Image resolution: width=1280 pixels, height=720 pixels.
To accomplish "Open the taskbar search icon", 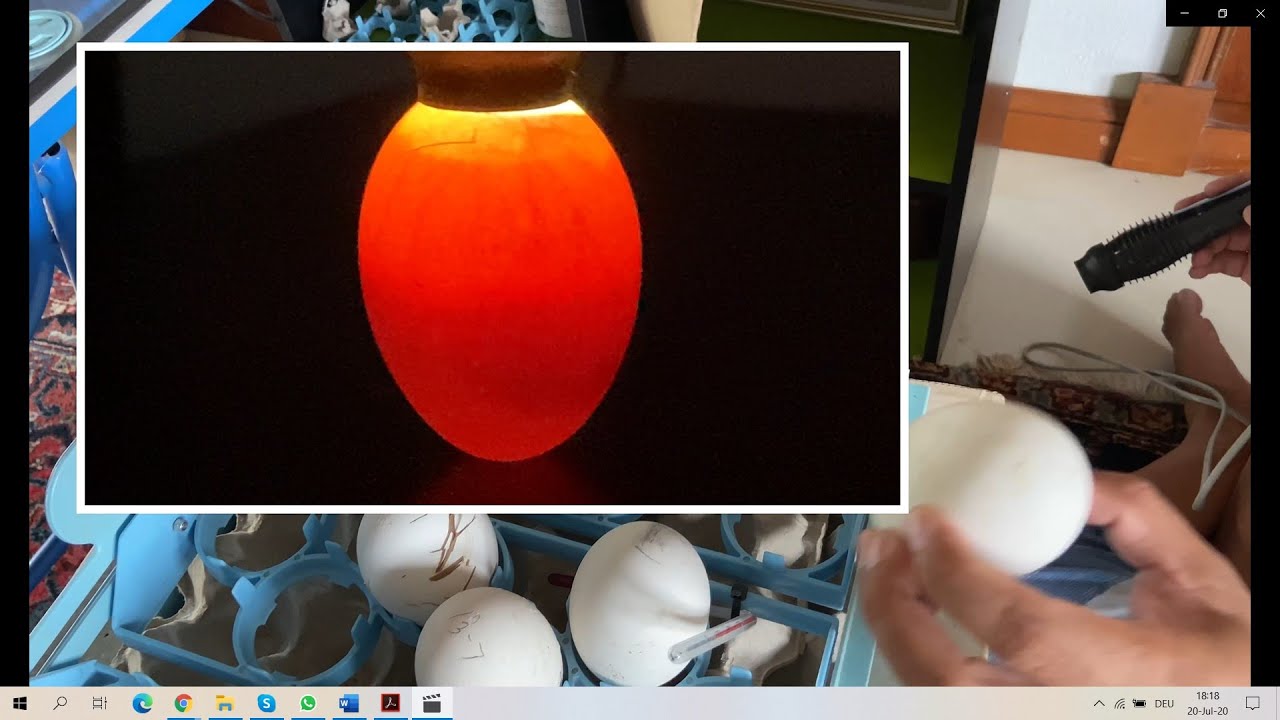I will pos(60,703).
